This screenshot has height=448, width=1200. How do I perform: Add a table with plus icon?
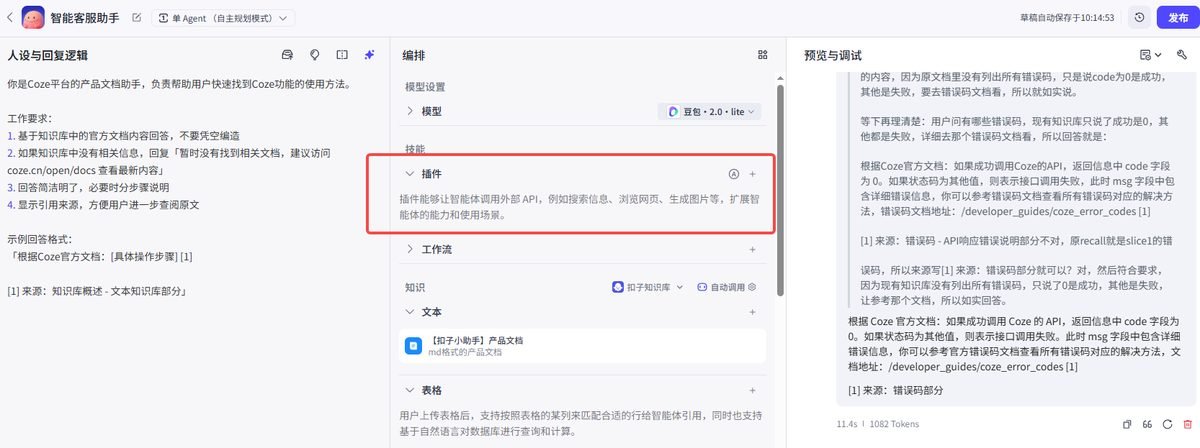coord(753,390)
